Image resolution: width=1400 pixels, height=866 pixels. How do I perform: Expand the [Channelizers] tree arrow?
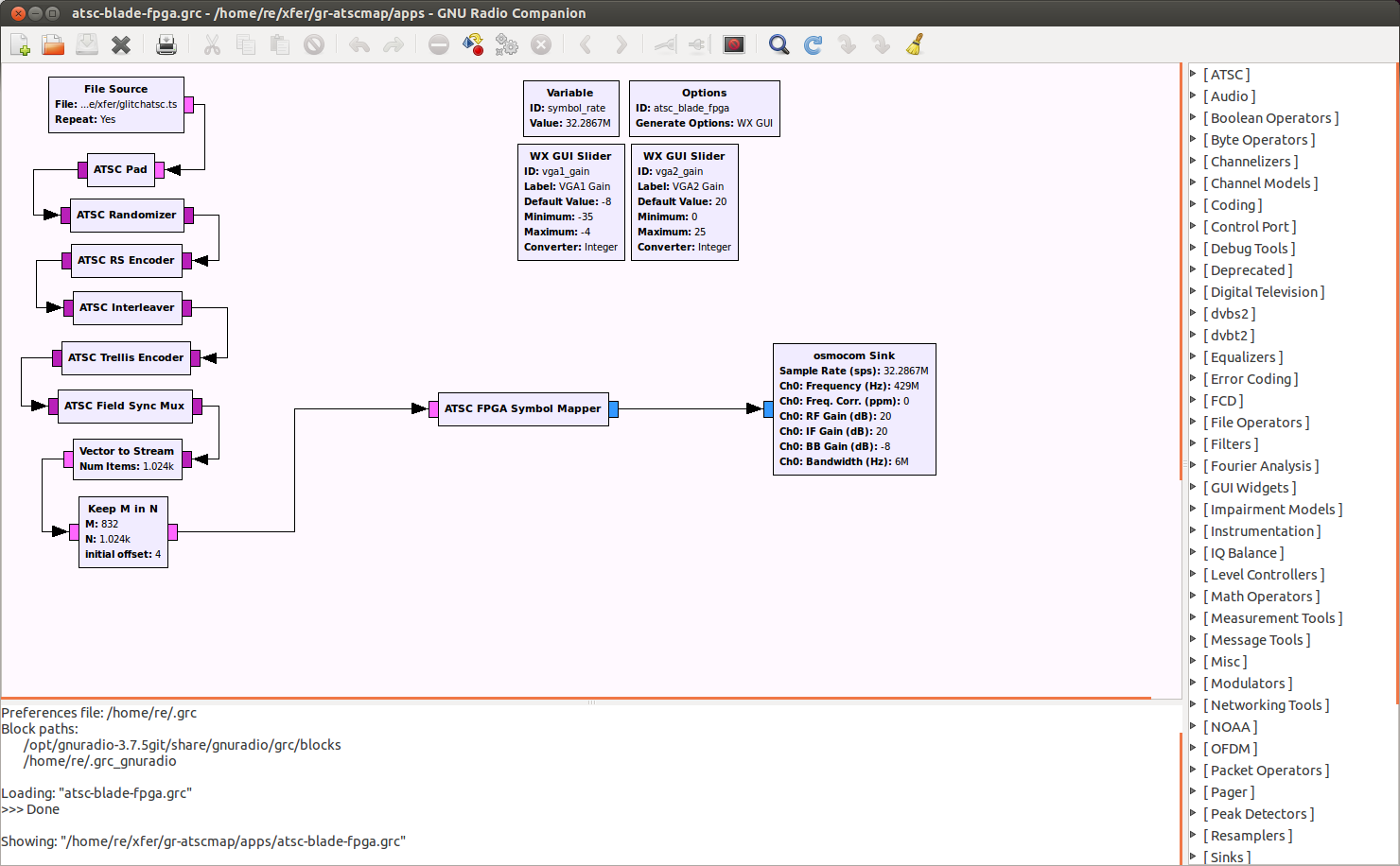point(1193,161)
